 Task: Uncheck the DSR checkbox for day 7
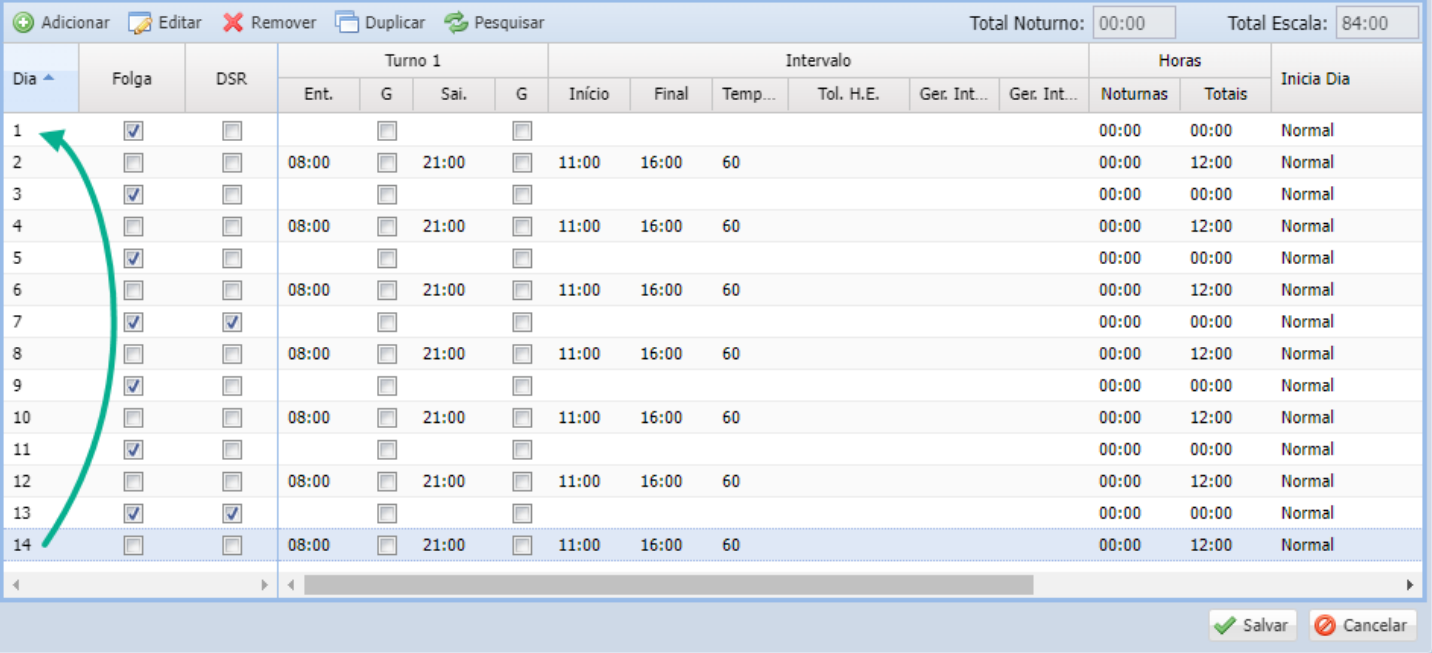(x=232, y=322)
